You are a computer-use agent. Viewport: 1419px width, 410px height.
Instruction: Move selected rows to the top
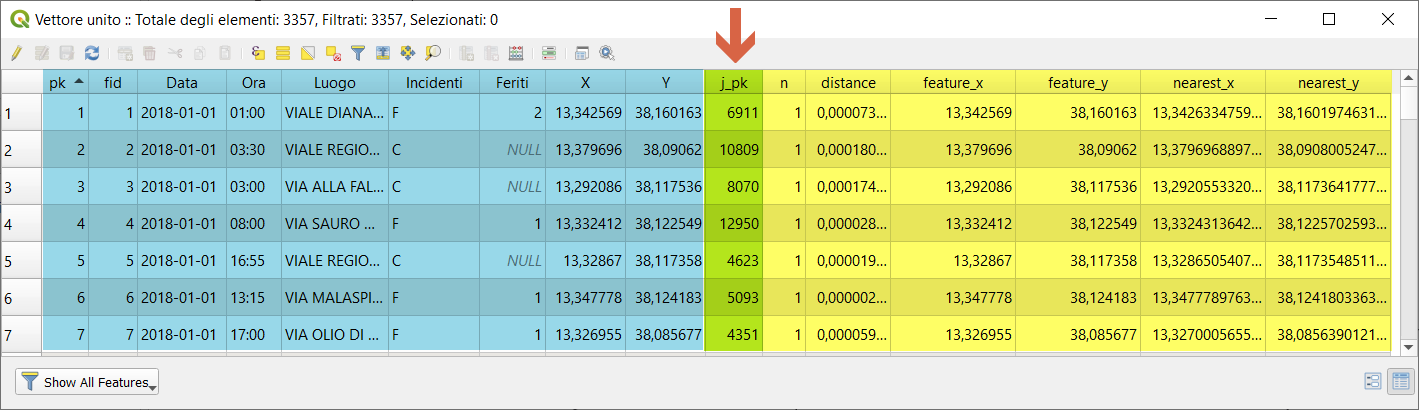tap(383, 53)
